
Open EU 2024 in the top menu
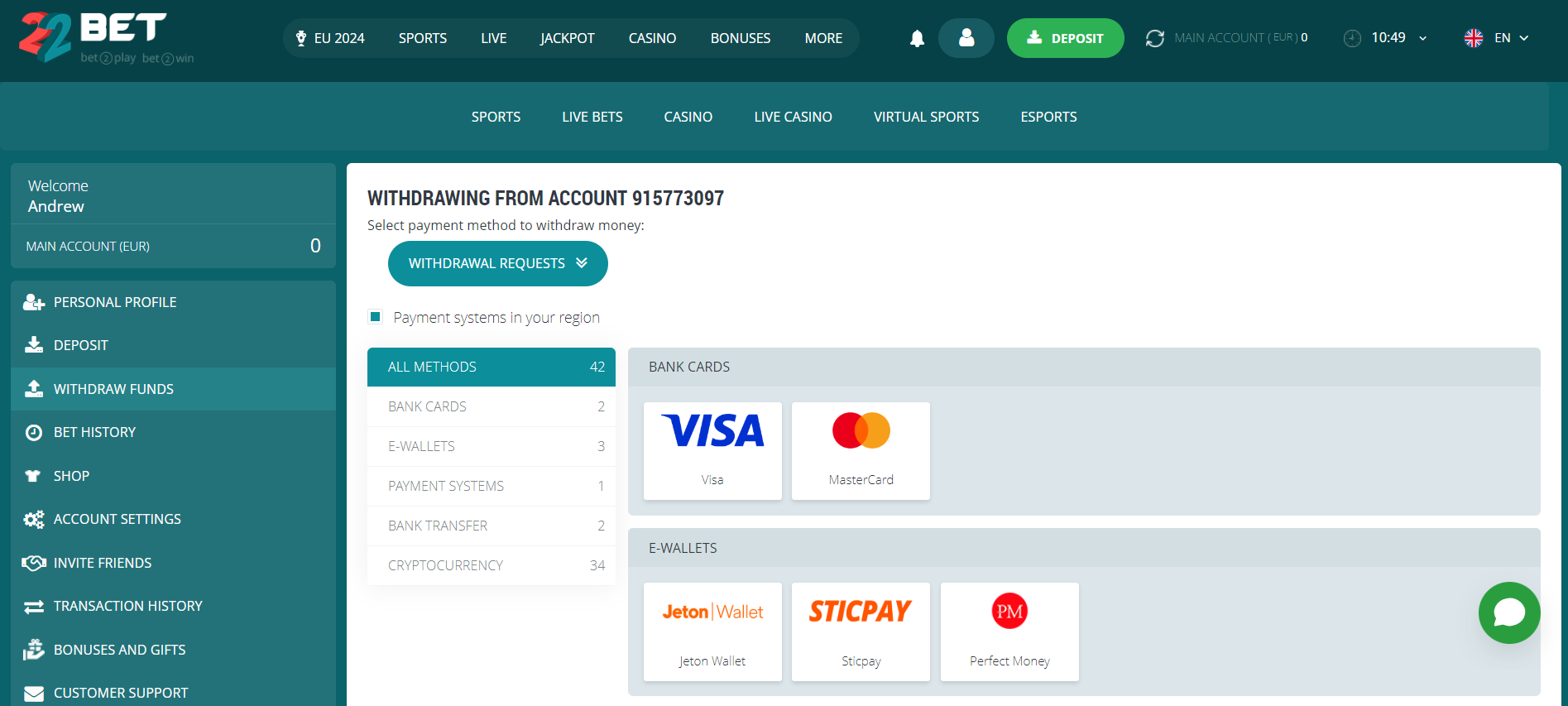point(330,38)
